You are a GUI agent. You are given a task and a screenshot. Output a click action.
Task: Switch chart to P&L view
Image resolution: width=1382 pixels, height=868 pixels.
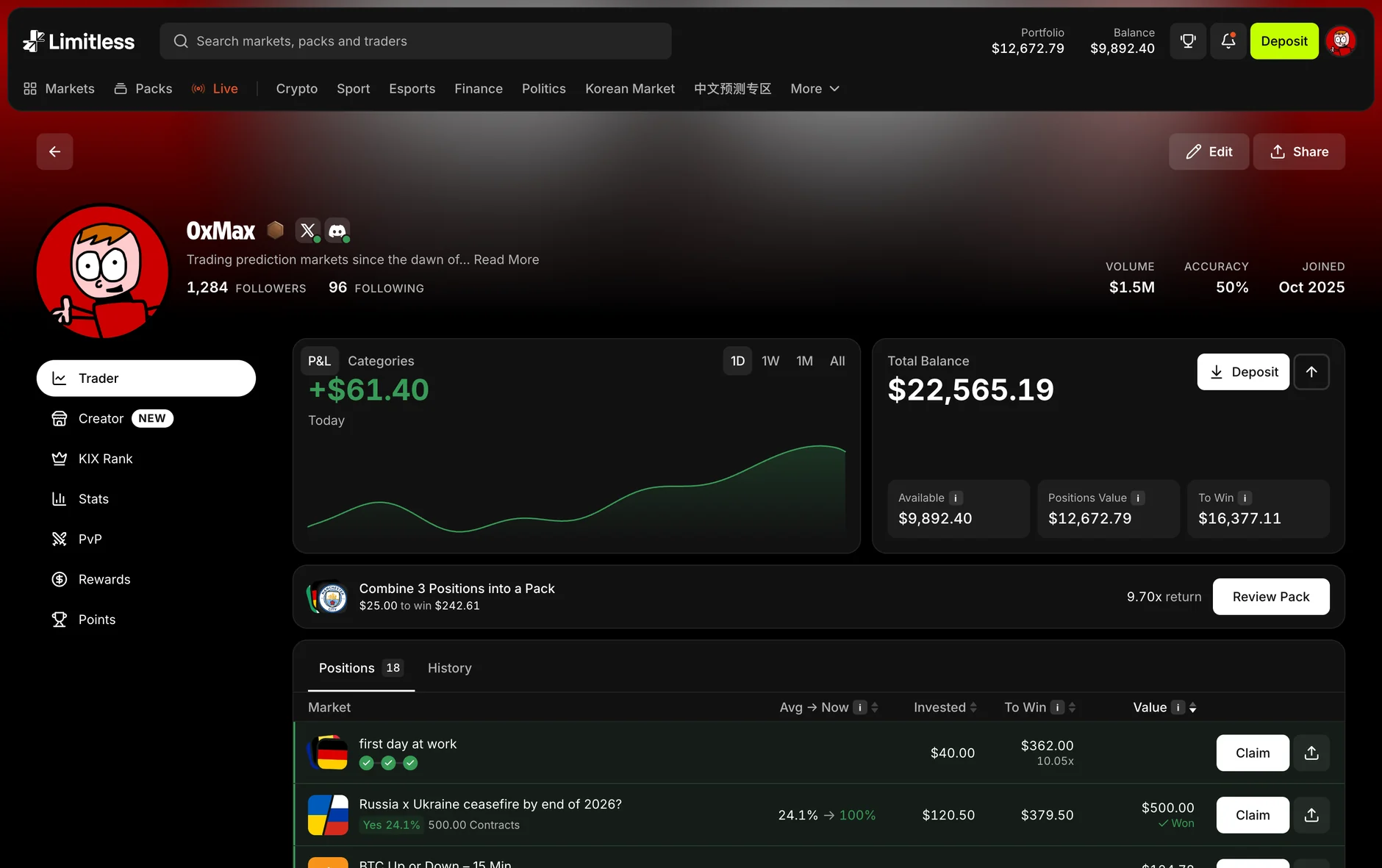click(x=319, y=361)
